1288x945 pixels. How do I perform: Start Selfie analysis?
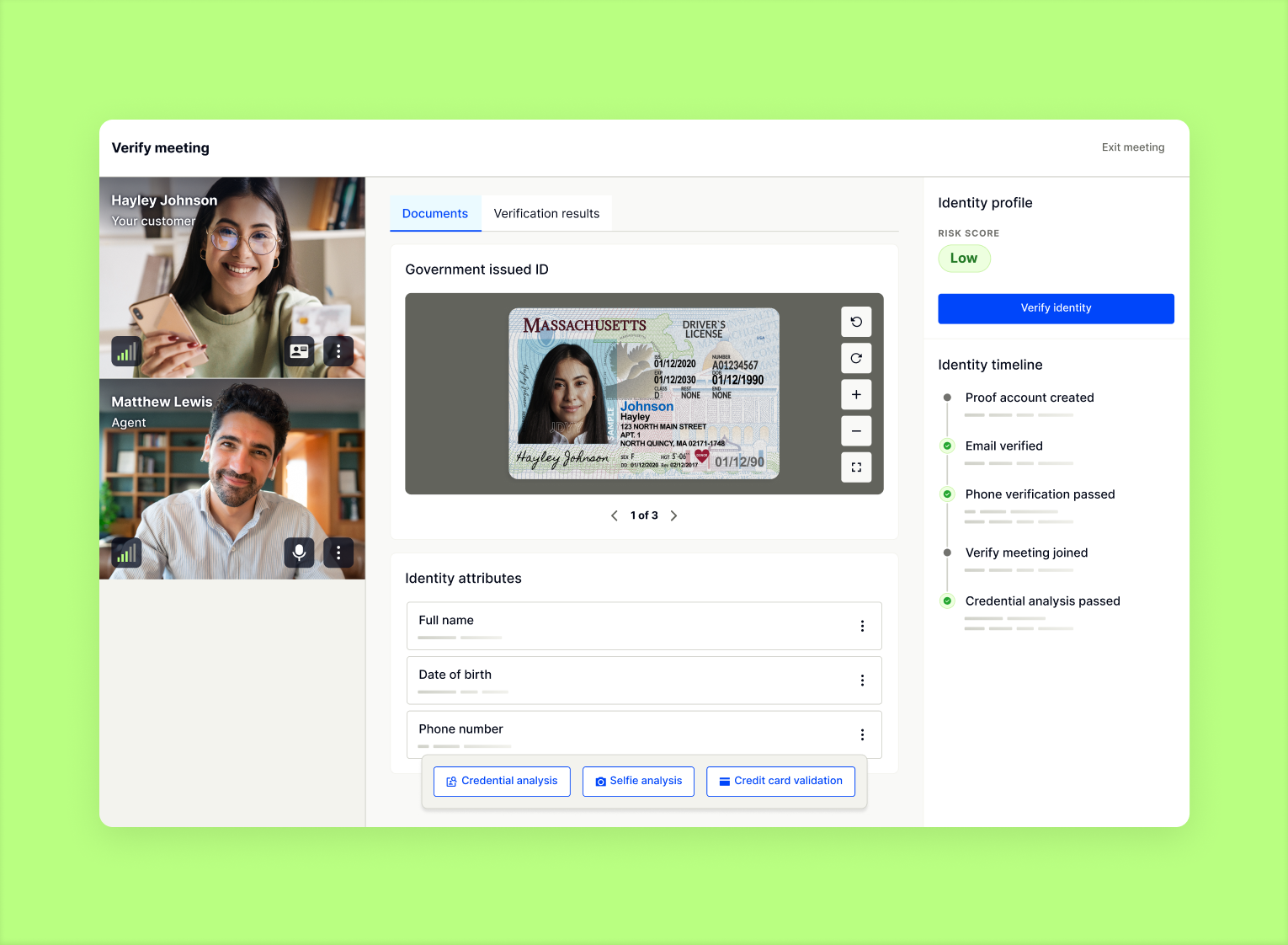click(x=638, y=782)
